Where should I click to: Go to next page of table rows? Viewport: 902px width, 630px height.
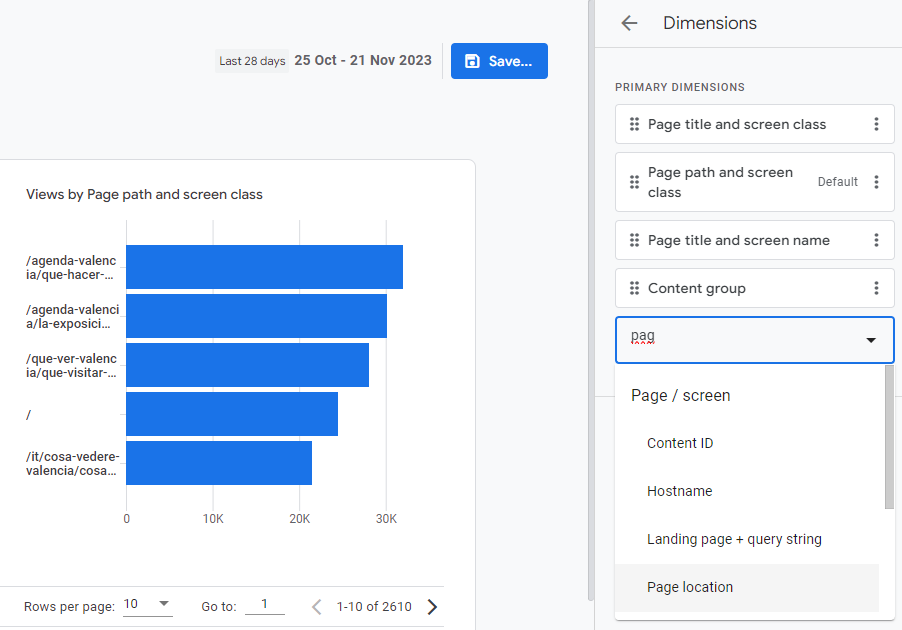tap(433, 606)
